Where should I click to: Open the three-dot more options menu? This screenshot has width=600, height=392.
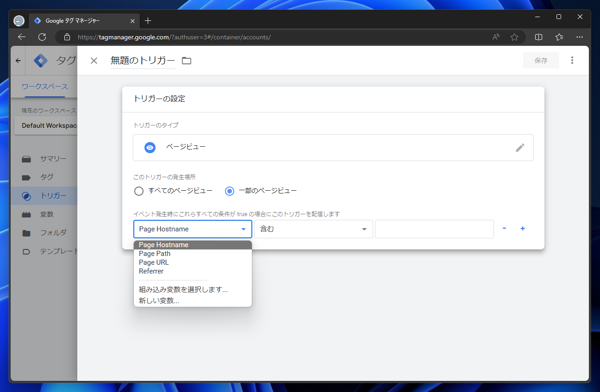[x=572, y=60]
